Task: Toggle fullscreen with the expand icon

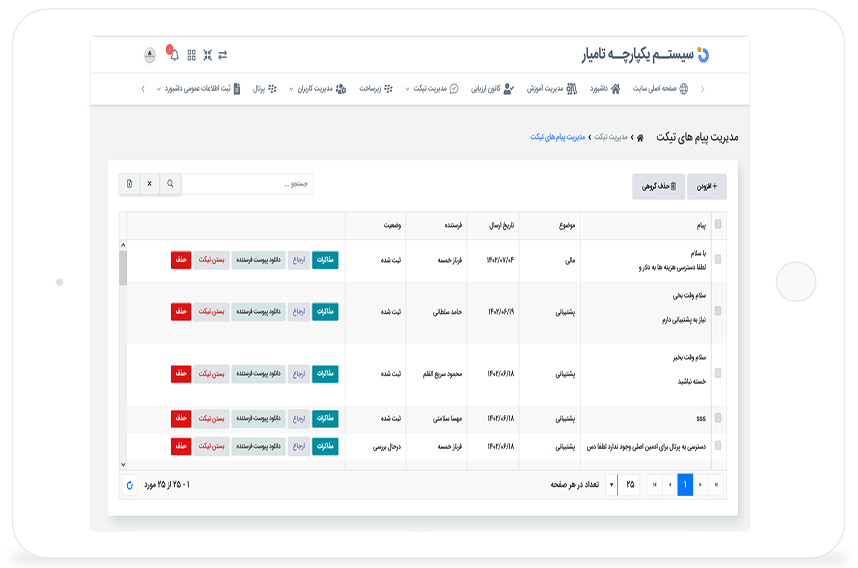Action: (207, 55)
